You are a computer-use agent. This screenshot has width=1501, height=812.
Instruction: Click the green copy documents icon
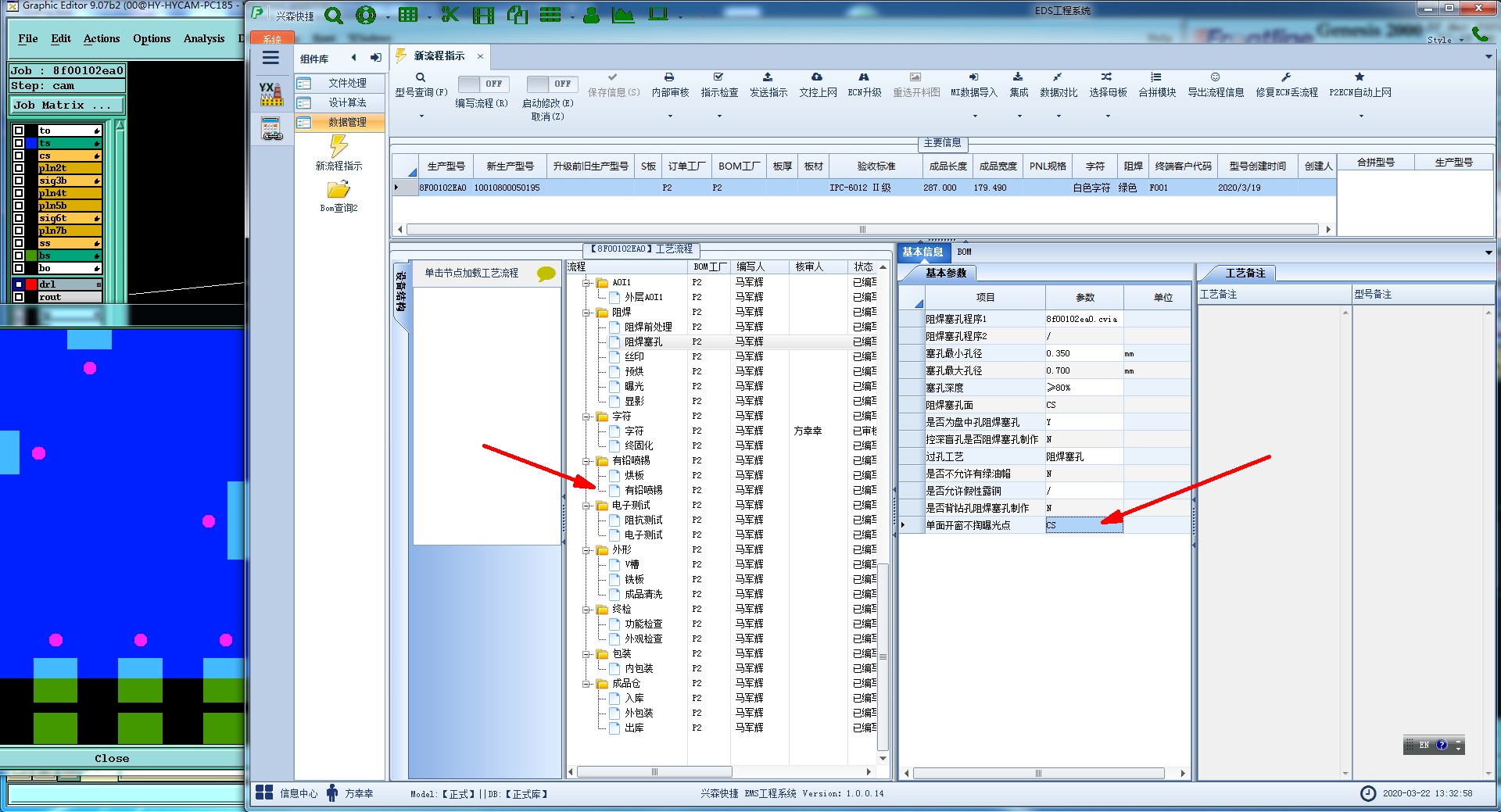(517, 15)
